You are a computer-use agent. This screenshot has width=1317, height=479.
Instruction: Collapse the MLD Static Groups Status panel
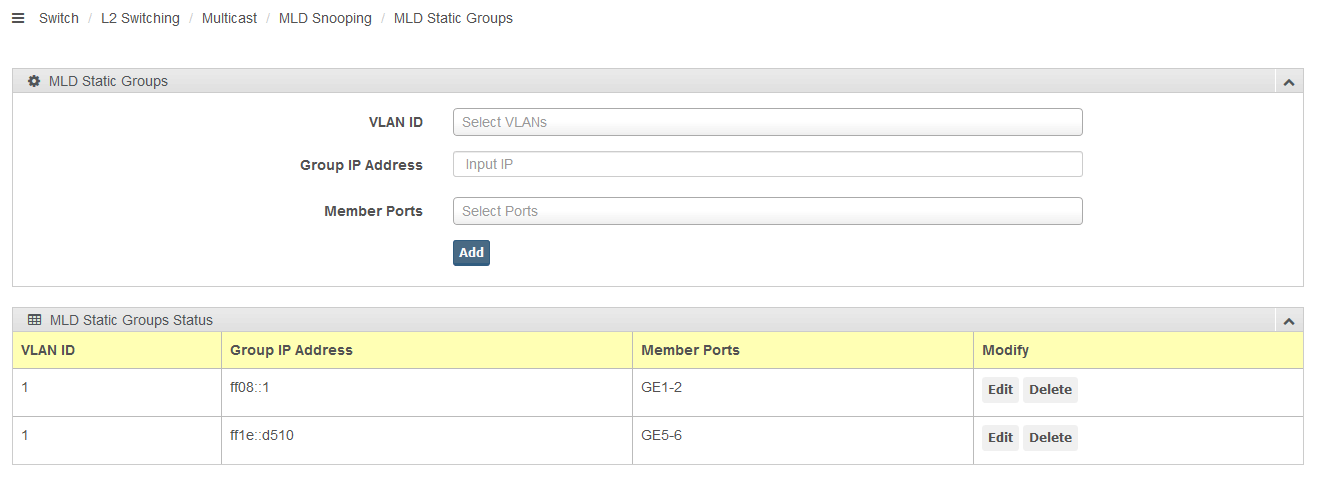[x=1289, y=321]
